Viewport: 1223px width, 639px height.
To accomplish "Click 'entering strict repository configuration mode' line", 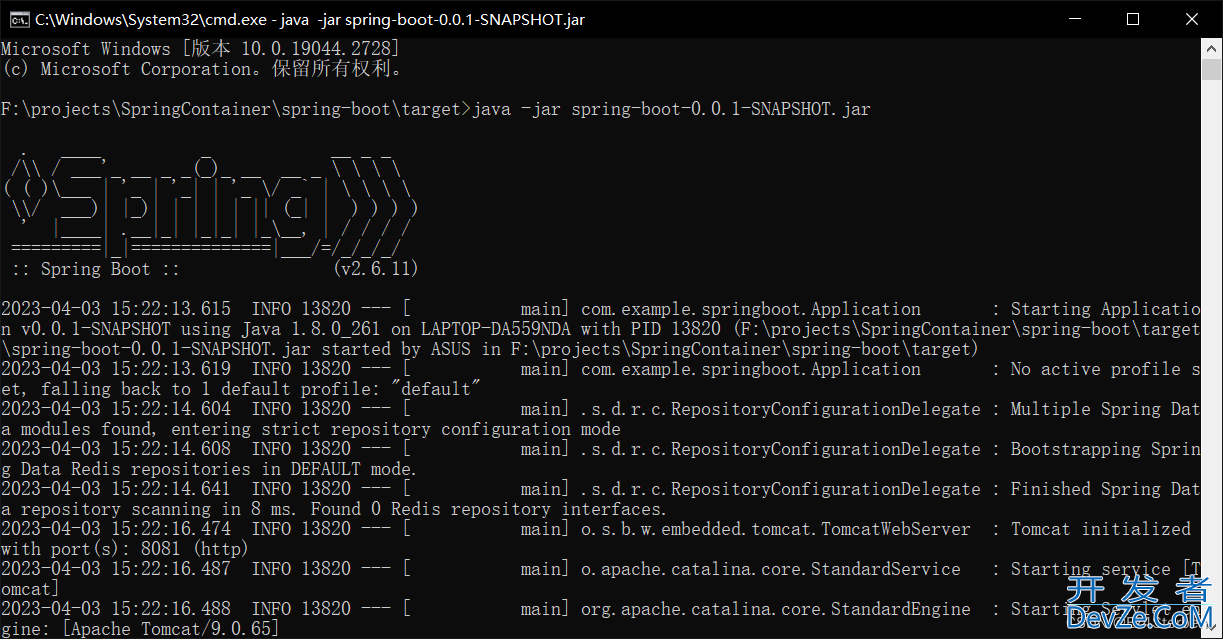I will coord(310,429).
